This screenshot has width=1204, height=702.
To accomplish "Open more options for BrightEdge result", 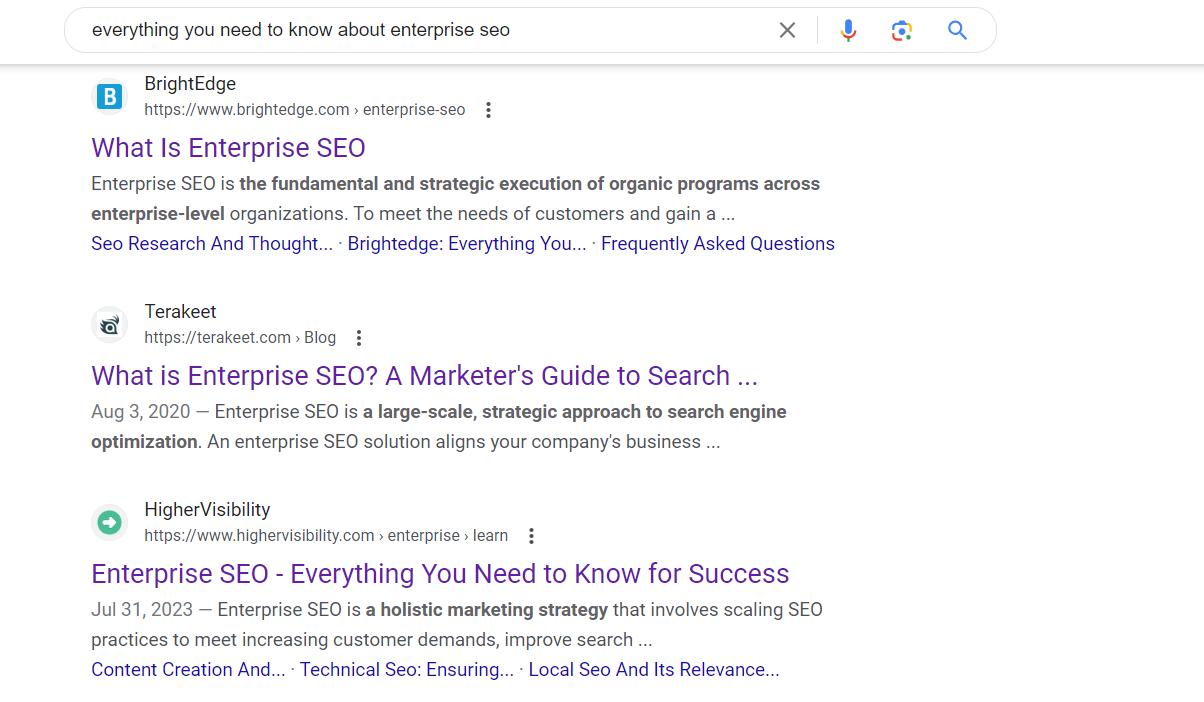I will (x=488, y=110).
